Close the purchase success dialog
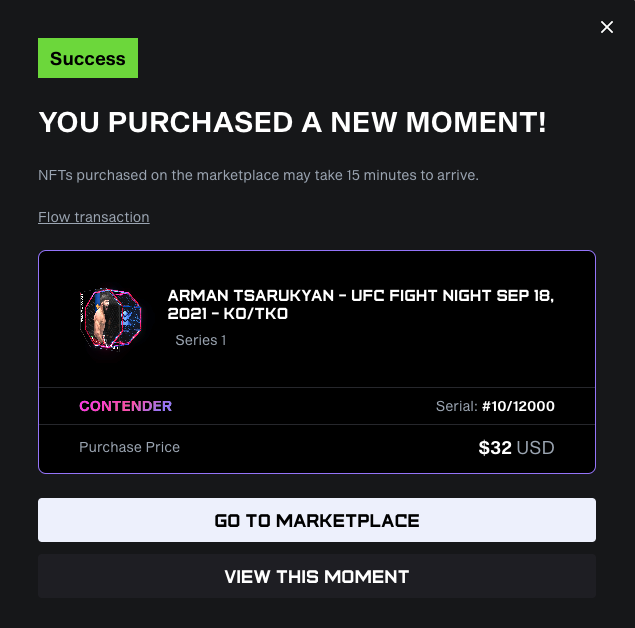The image size is (635, 628). pos(606,27)
